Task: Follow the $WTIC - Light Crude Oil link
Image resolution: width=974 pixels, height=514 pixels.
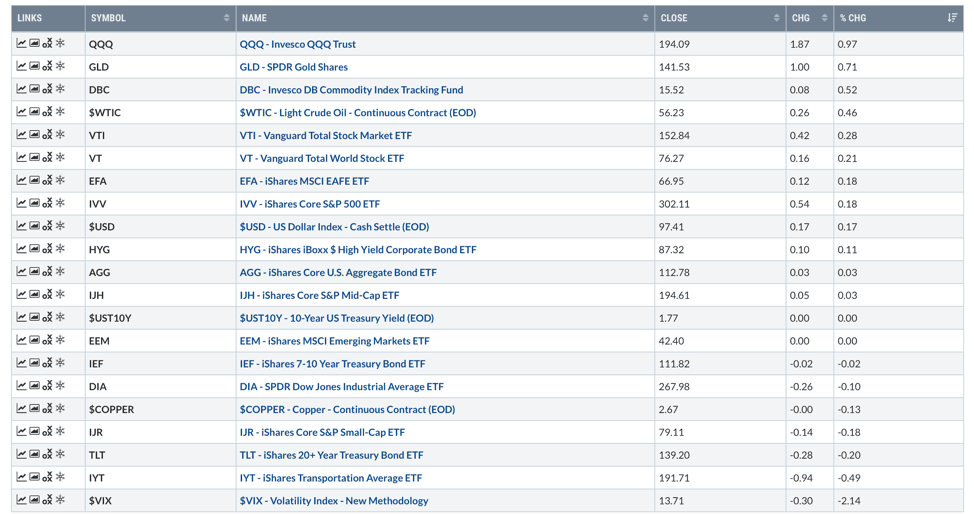Action: point(358,112)
